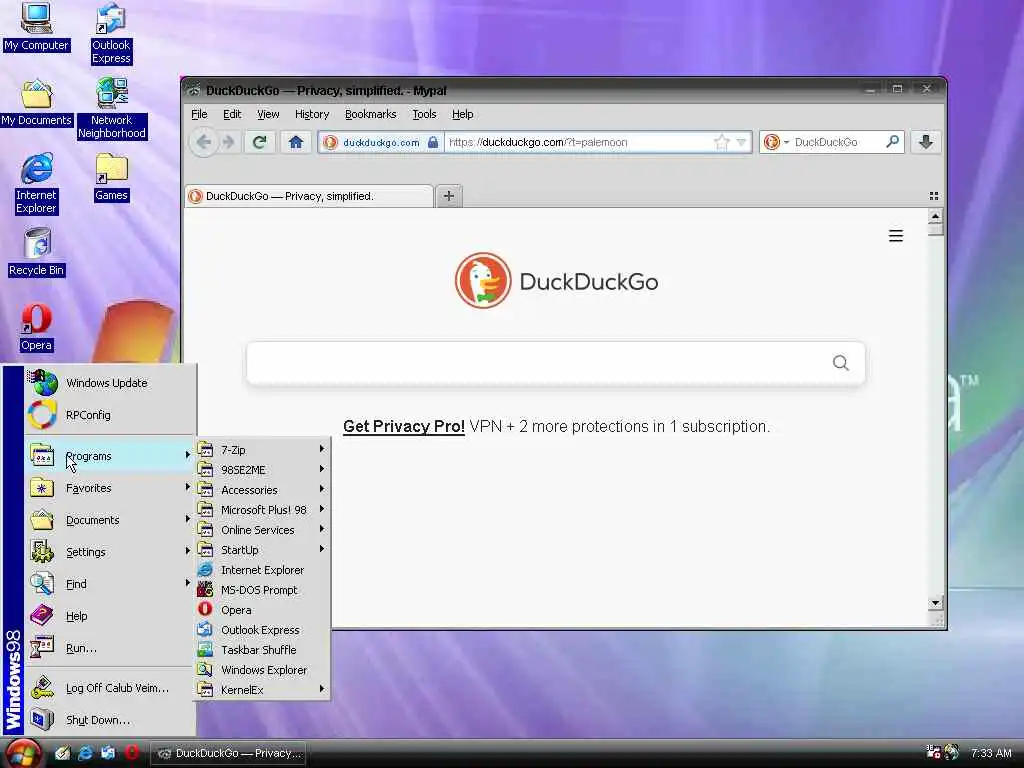The height and width of the screenshot is (768, 1024).
Task: Open the list all tabs grid icon
Action: click(934, 196)
